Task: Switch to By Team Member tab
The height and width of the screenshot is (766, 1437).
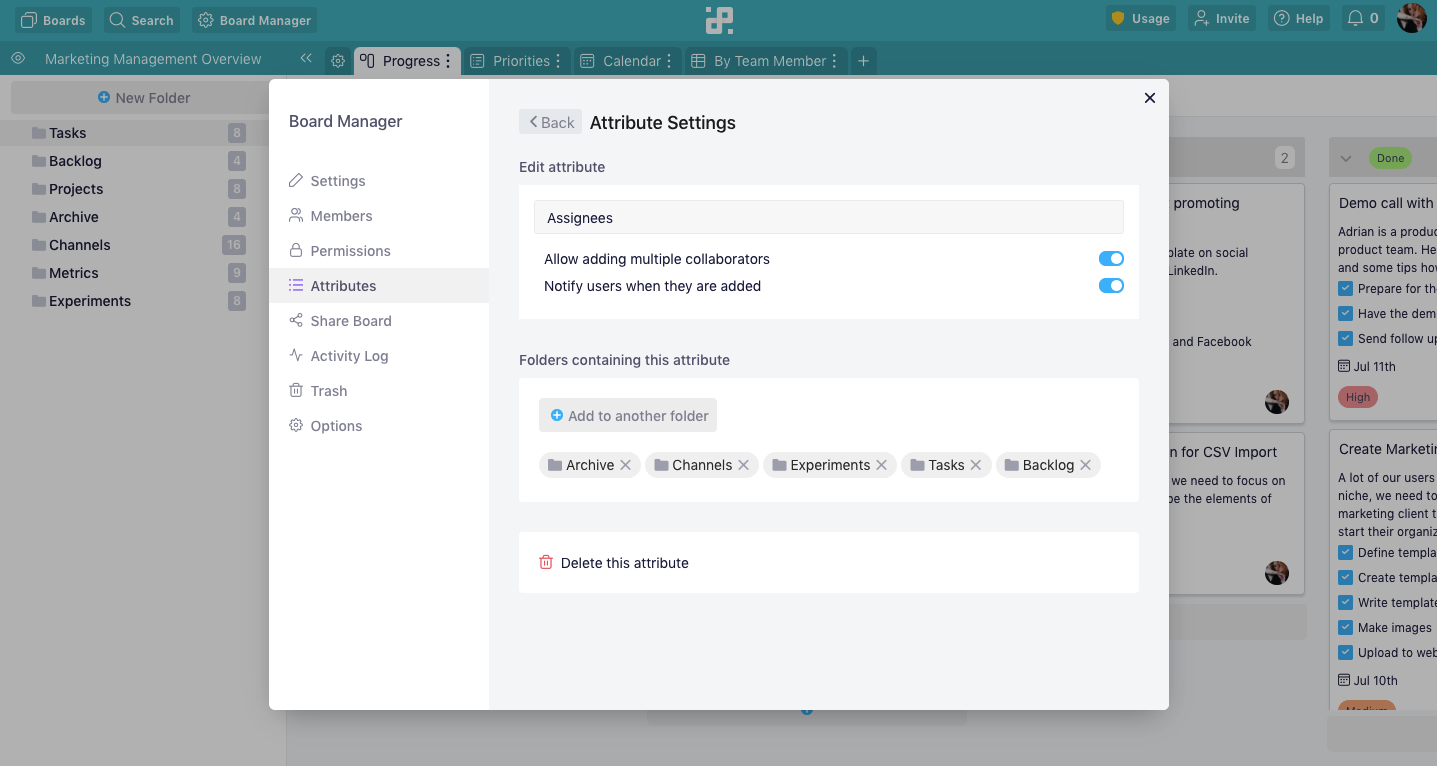Action: point(759,61)
